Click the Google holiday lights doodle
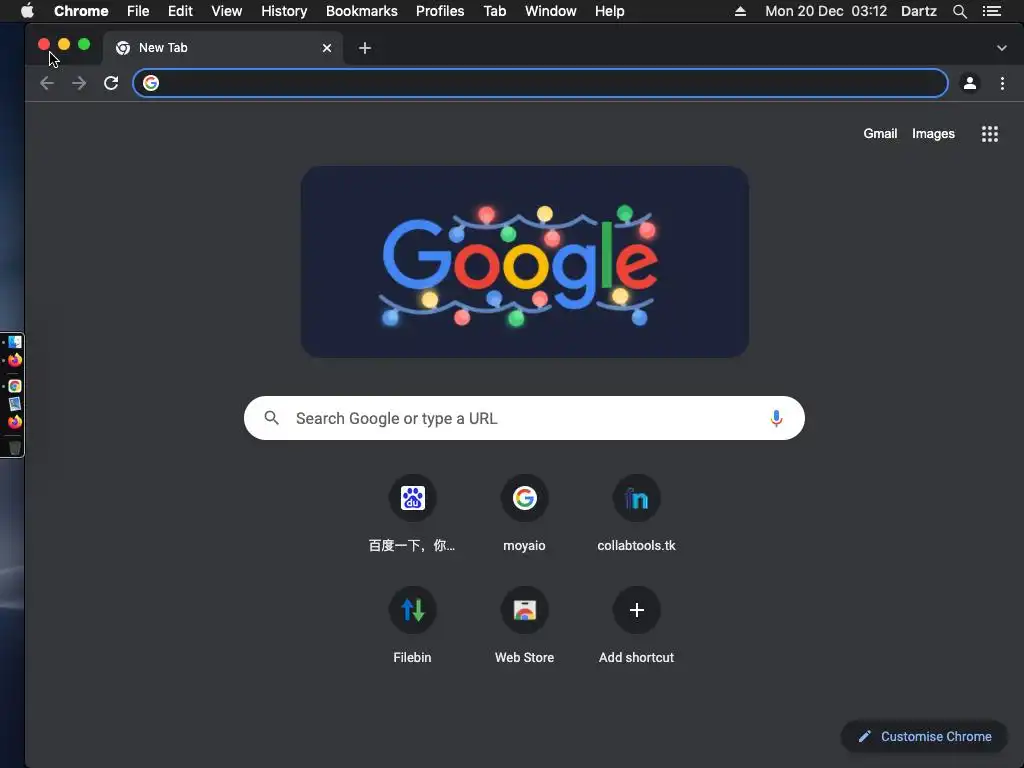1024x768 pixels. 524,261
